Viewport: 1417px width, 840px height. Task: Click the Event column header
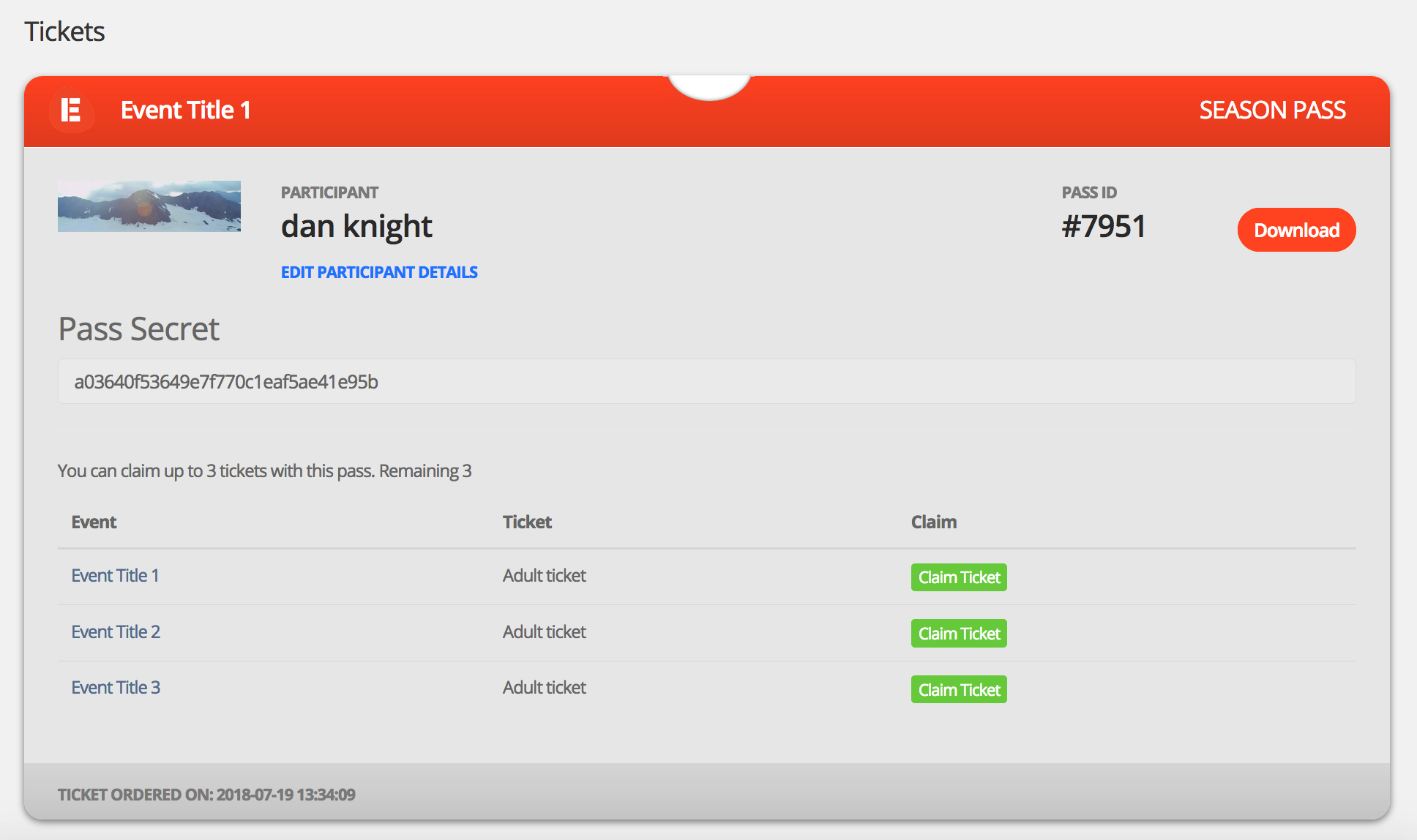(94, 522)
